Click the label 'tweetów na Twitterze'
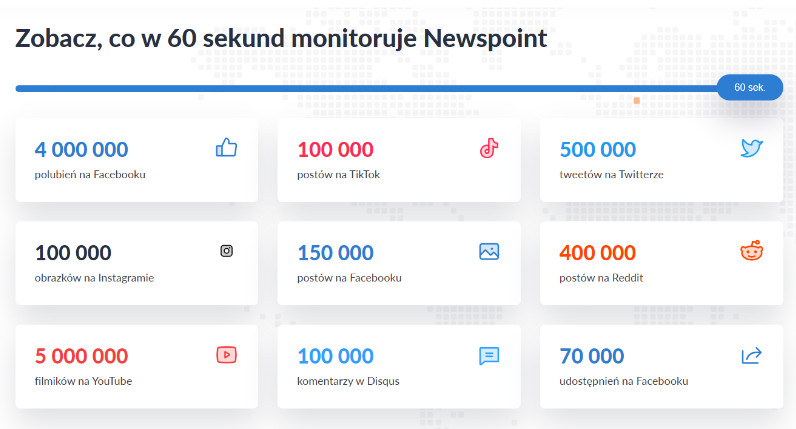796x429 pixels. click(x=611, y=175)
